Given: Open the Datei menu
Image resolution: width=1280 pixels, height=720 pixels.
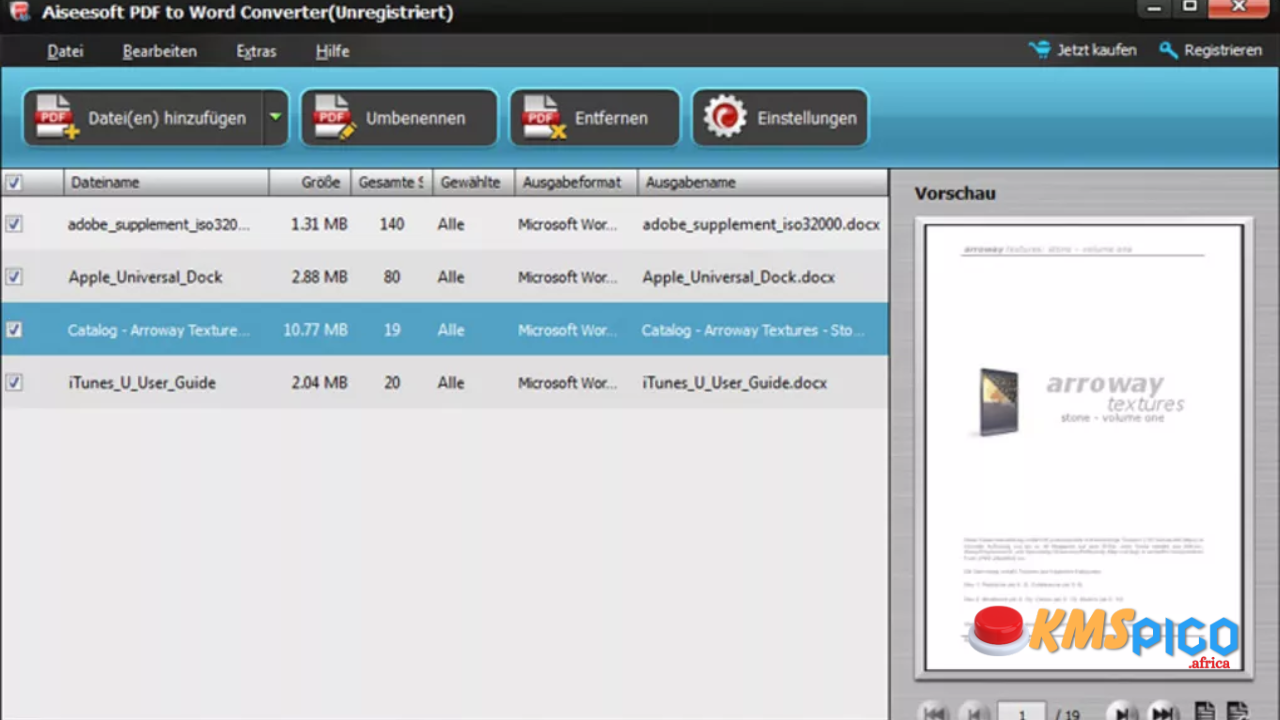Looking at the screenshot, I should click(x=65, y=51).
